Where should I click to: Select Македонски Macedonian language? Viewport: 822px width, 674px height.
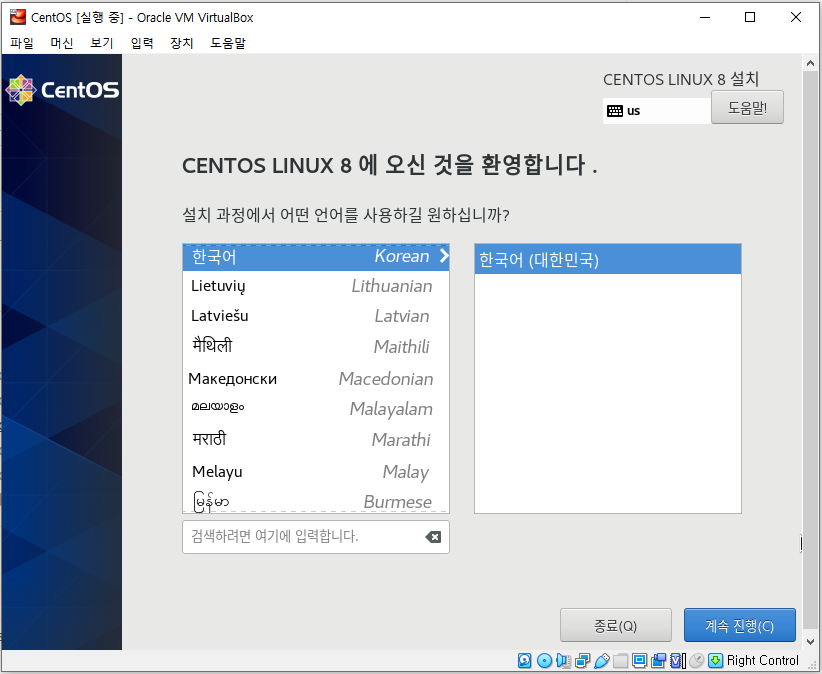tap(316, 378)
